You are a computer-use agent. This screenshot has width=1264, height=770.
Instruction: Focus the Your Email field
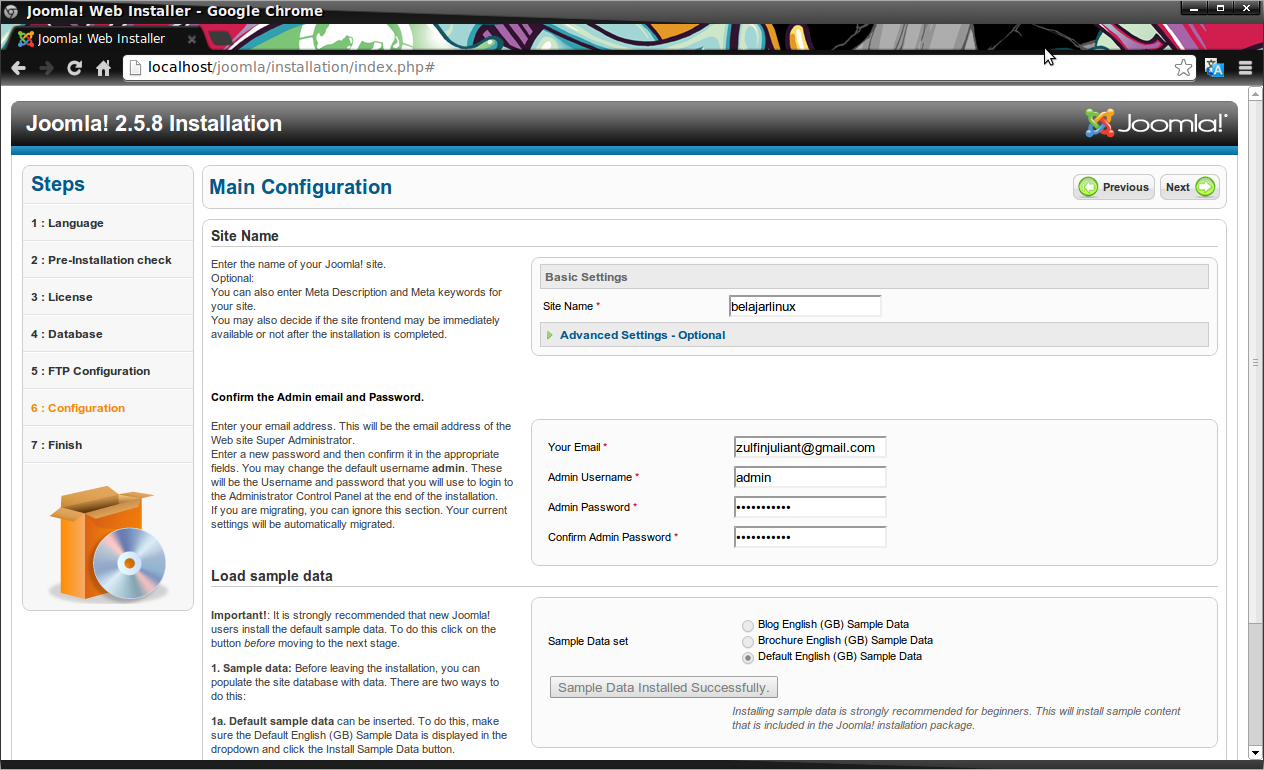(810, 447)
